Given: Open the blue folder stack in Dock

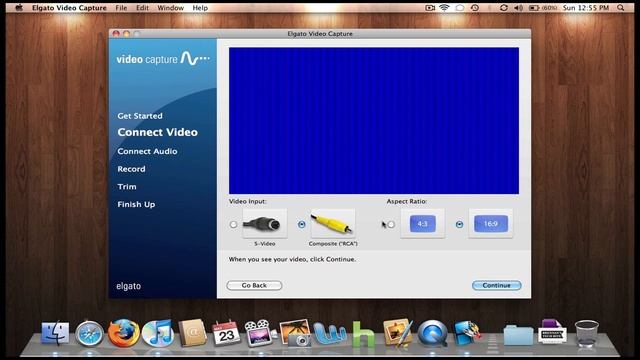Looking at the screenshot, I should [518, 335].
